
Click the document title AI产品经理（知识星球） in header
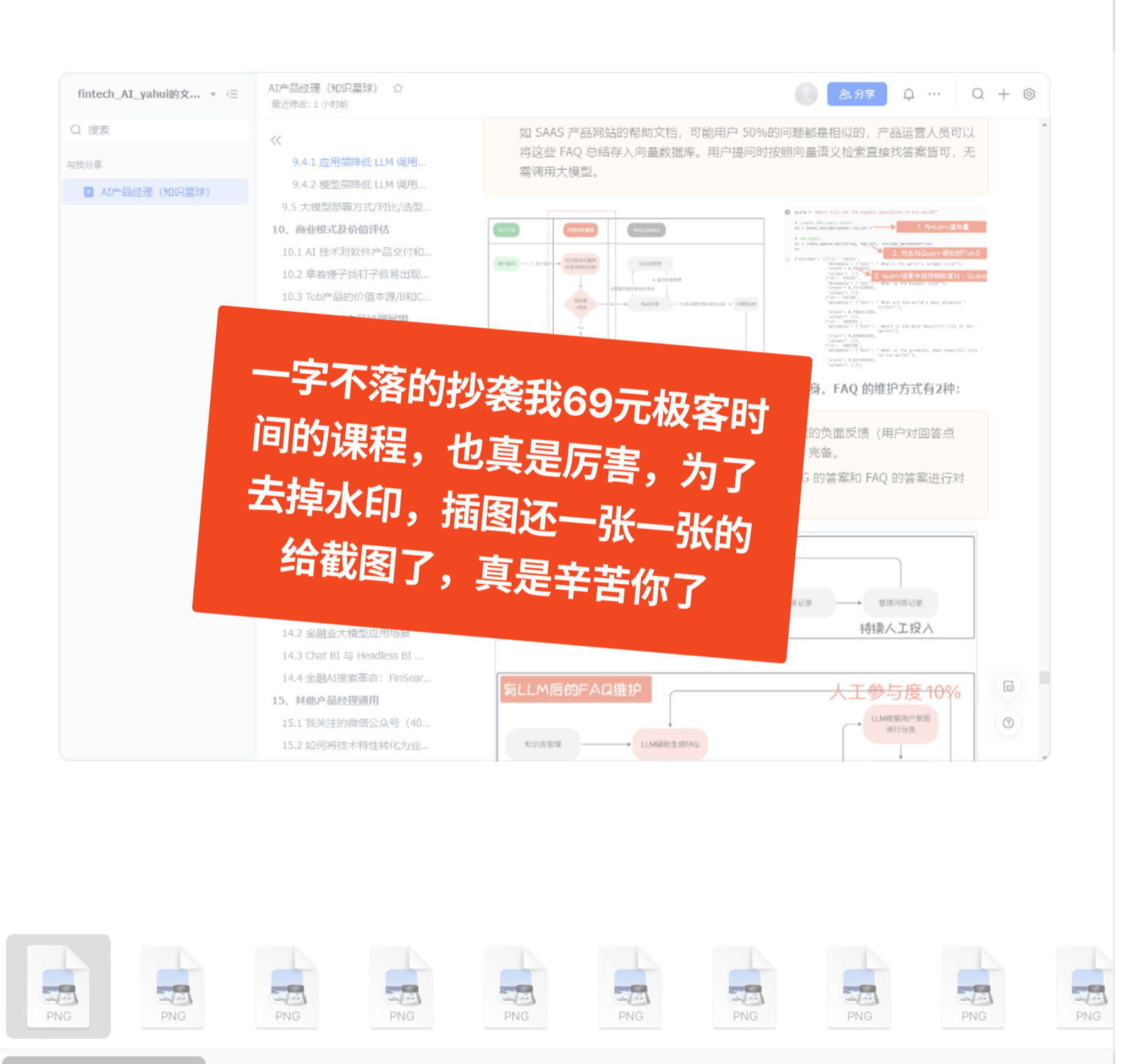coord(322,88)
